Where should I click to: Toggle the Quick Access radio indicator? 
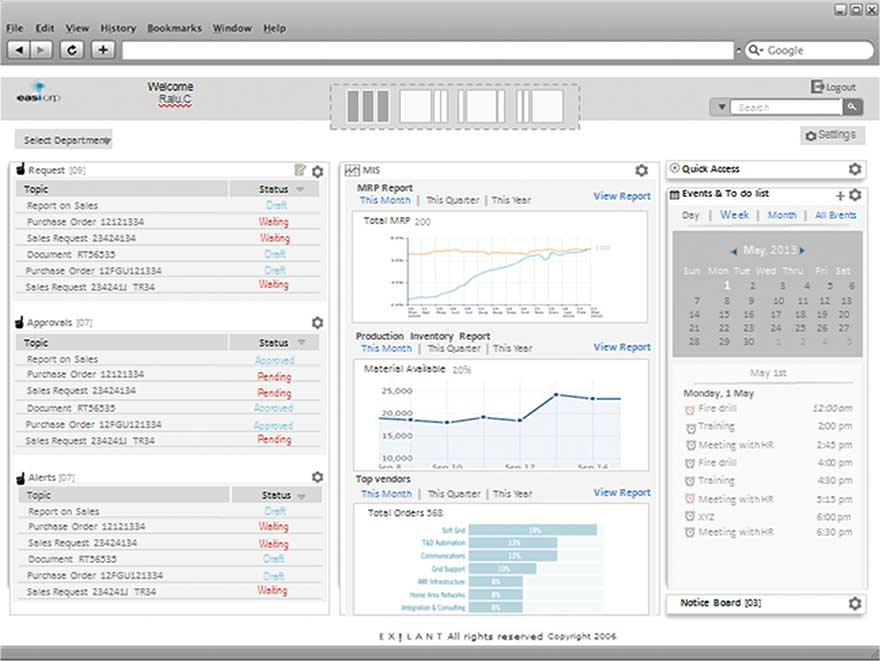[674, 169]
